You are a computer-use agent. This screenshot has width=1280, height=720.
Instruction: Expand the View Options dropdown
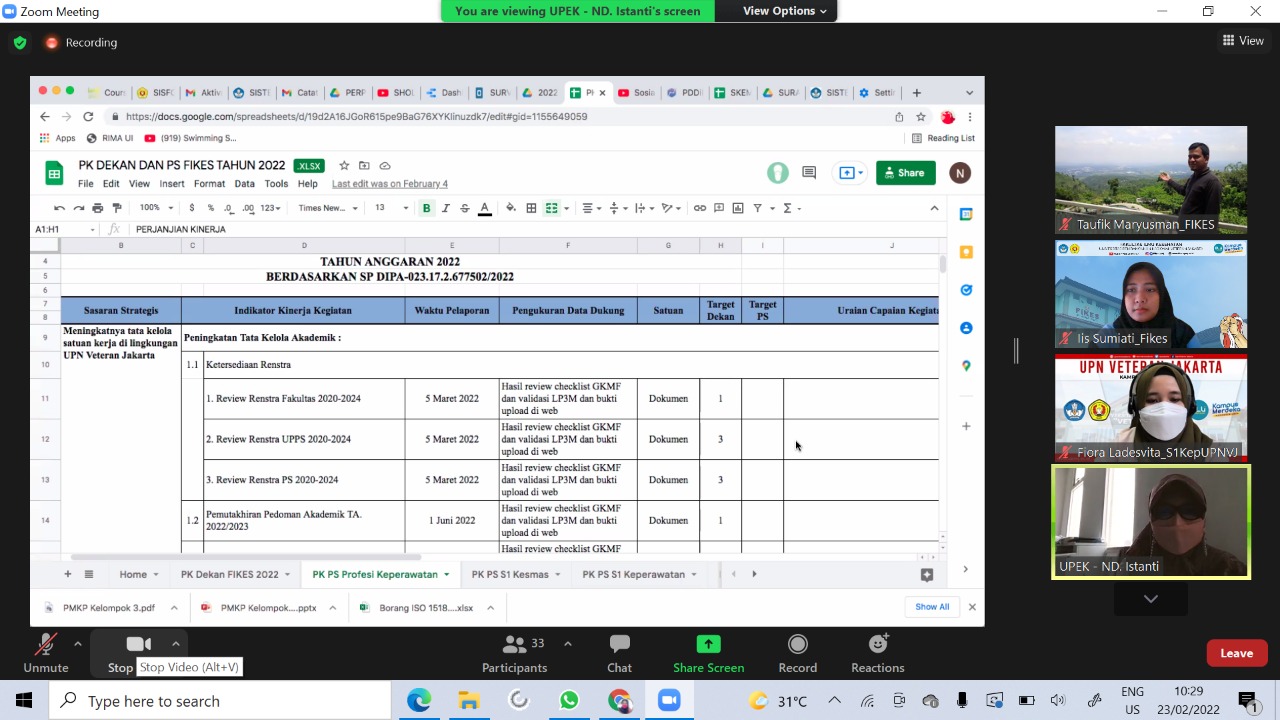tap(785, 11)
